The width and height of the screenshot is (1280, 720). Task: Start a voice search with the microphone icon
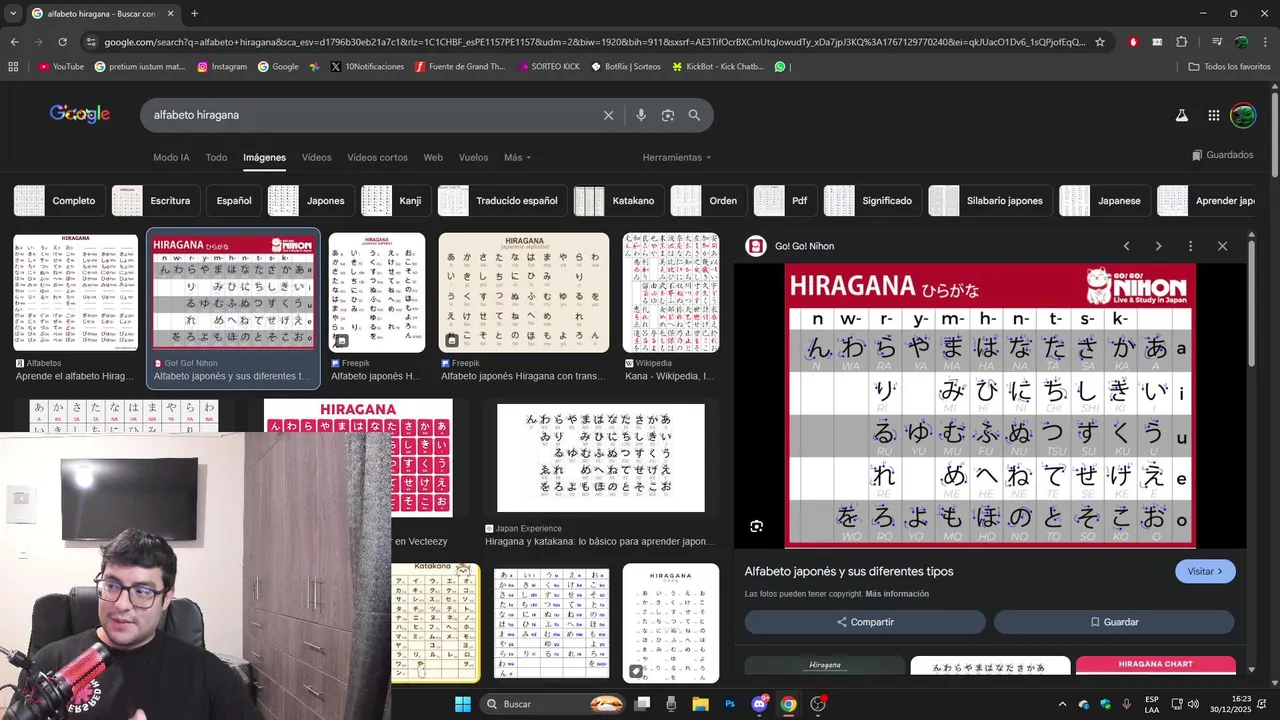click(641, 115)
